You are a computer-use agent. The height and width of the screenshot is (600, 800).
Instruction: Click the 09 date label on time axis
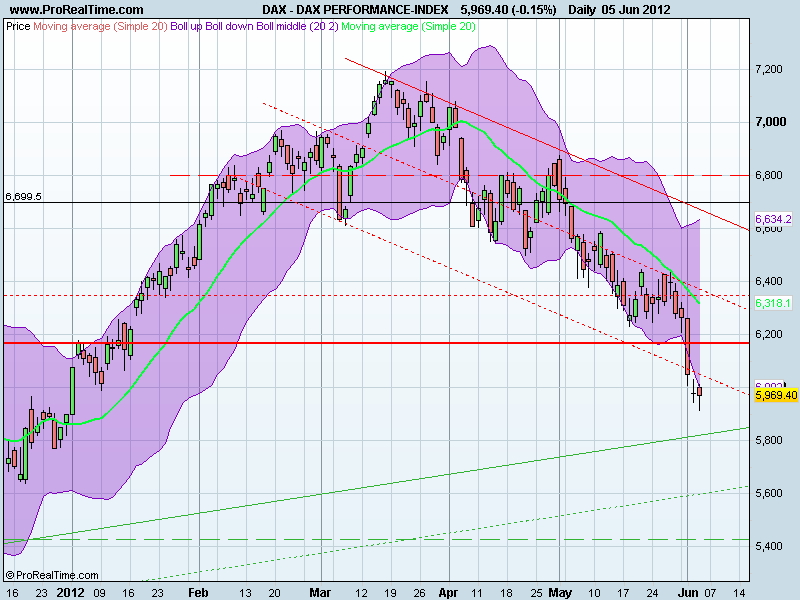coord(99,593)
